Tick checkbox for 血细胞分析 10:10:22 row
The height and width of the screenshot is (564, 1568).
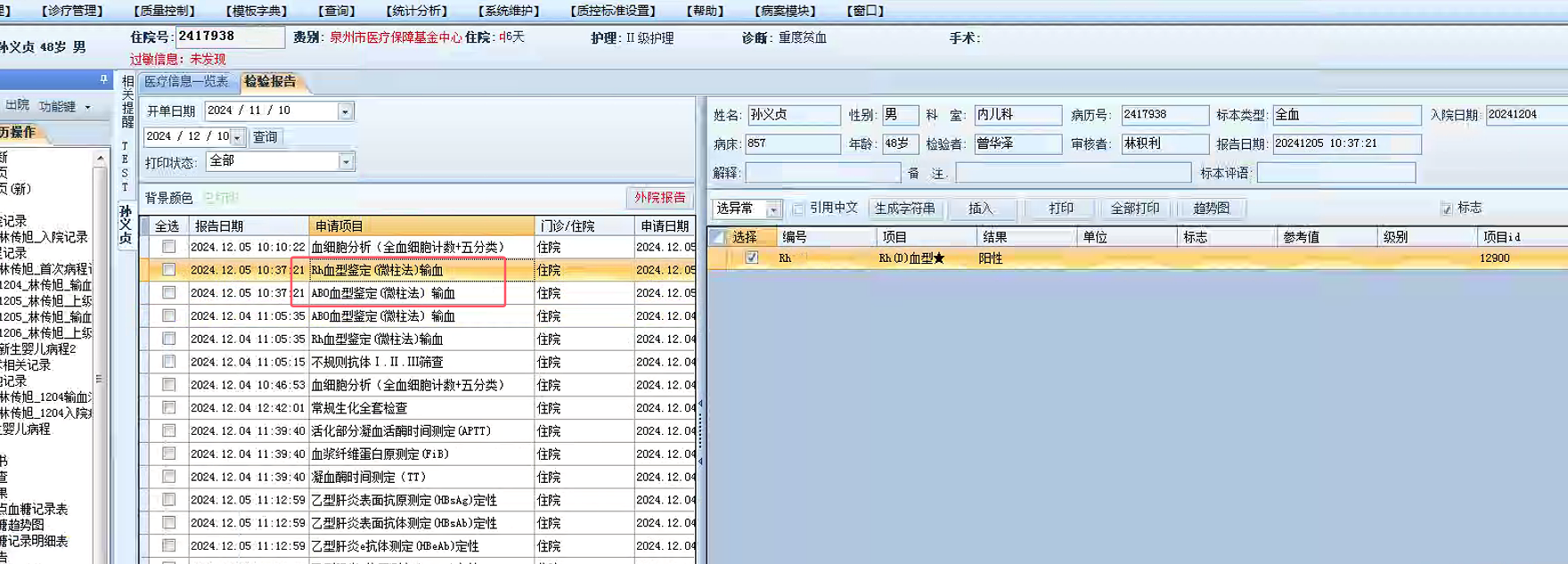pyautogui.click(x=168, y=247)
